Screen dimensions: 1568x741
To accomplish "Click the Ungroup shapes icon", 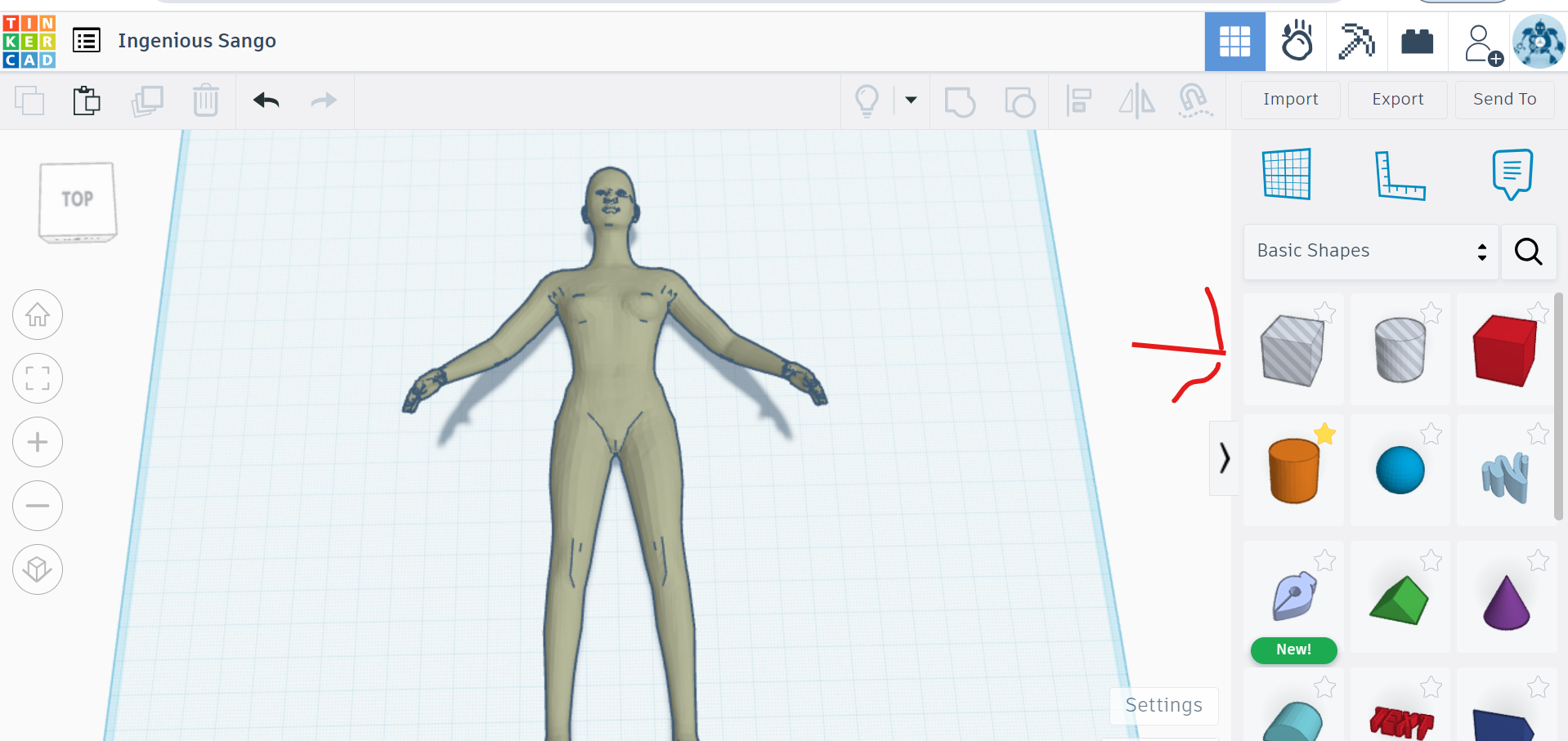I will (x=1019, y=102).
